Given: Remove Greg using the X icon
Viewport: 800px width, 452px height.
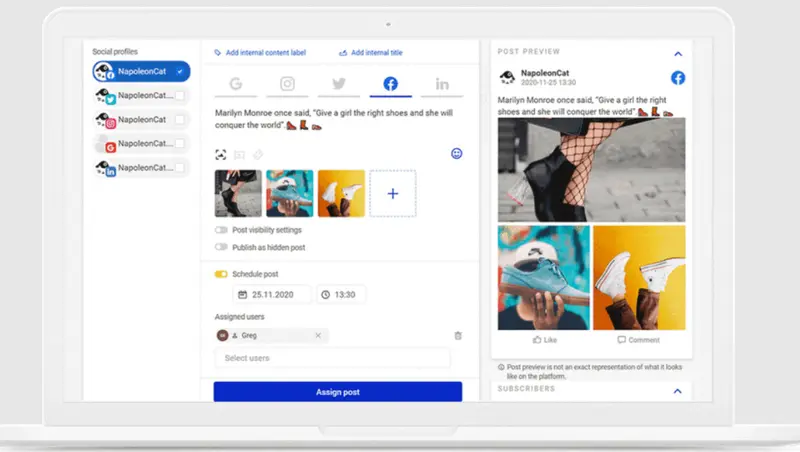Looking at the screenshot, I should [x=318, y=336].
